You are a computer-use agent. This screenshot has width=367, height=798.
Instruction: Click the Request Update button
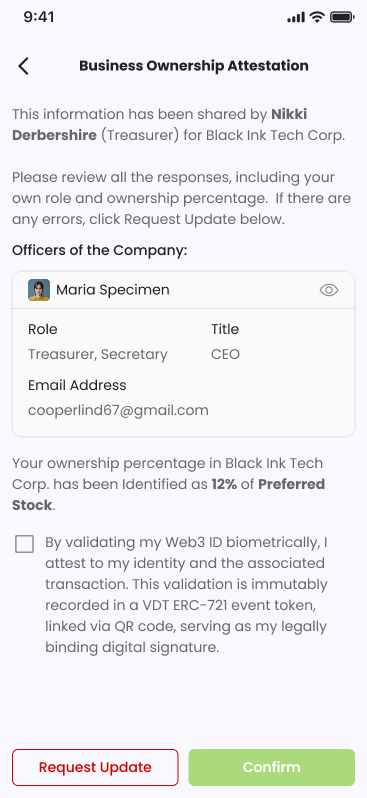95,767
